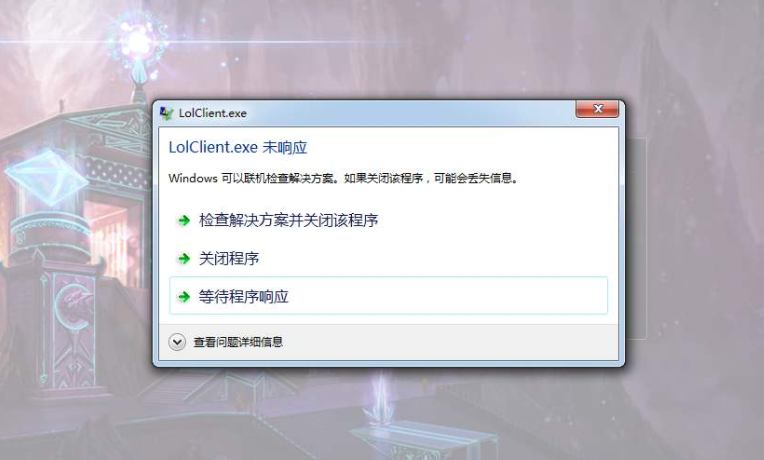This screenshot has height=460, width=764.
Task: Click the LolClient.exe title bar text
Action: pyautogui.click(x=212, y=113)
